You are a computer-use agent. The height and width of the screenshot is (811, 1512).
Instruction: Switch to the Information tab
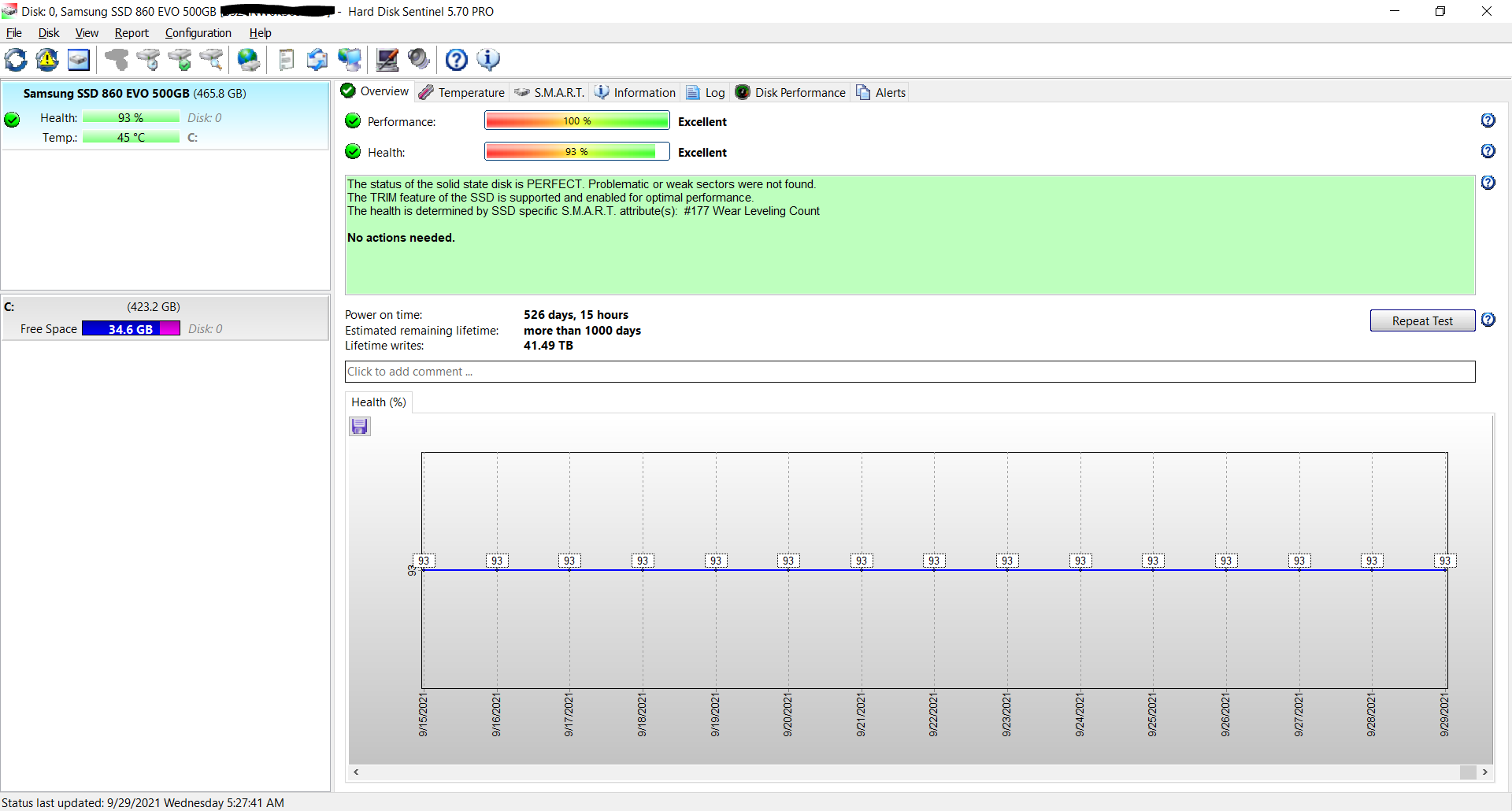(636, 92)
